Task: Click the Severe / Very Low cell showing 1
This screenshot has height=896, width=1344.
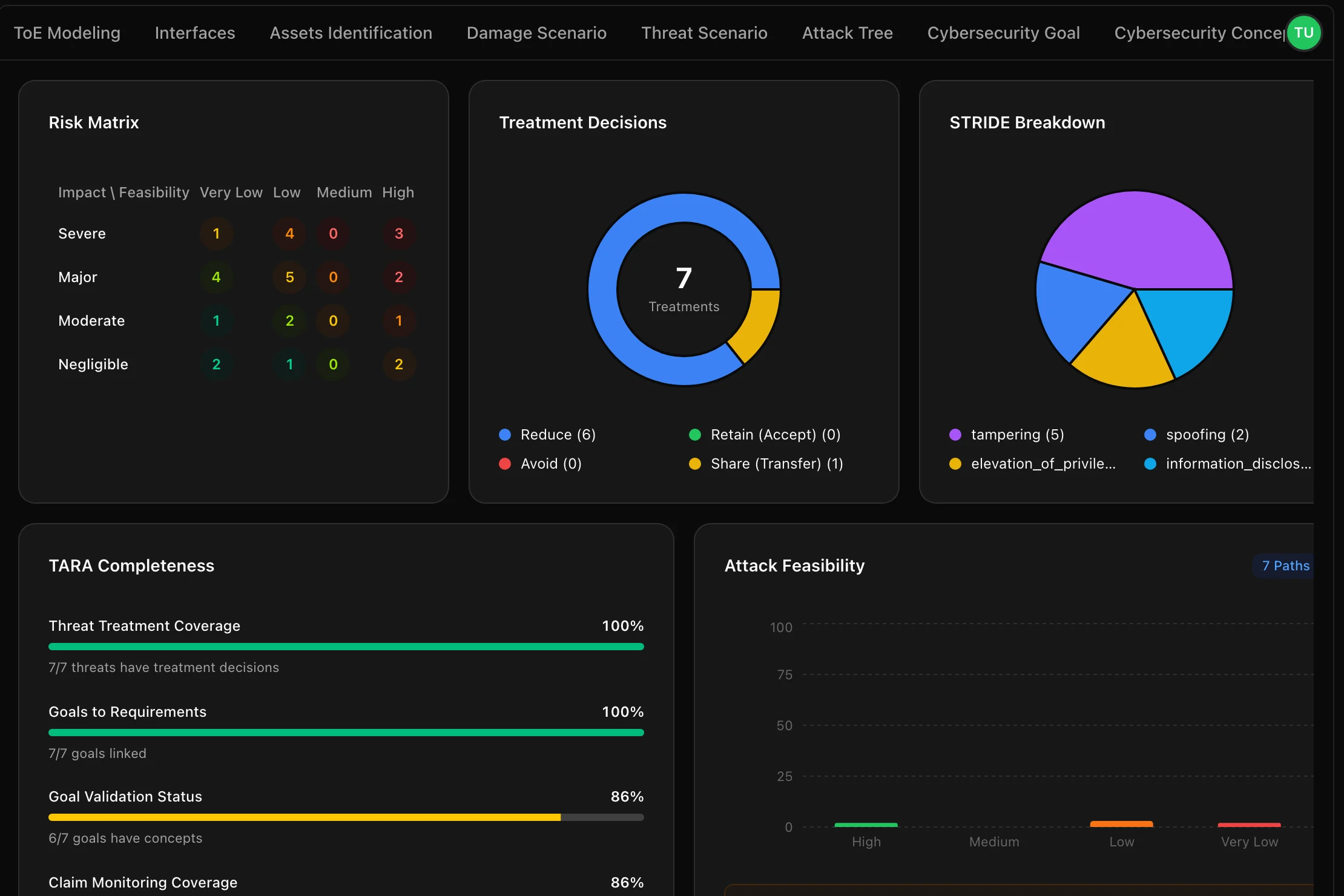Action: [x=216, y=234]
